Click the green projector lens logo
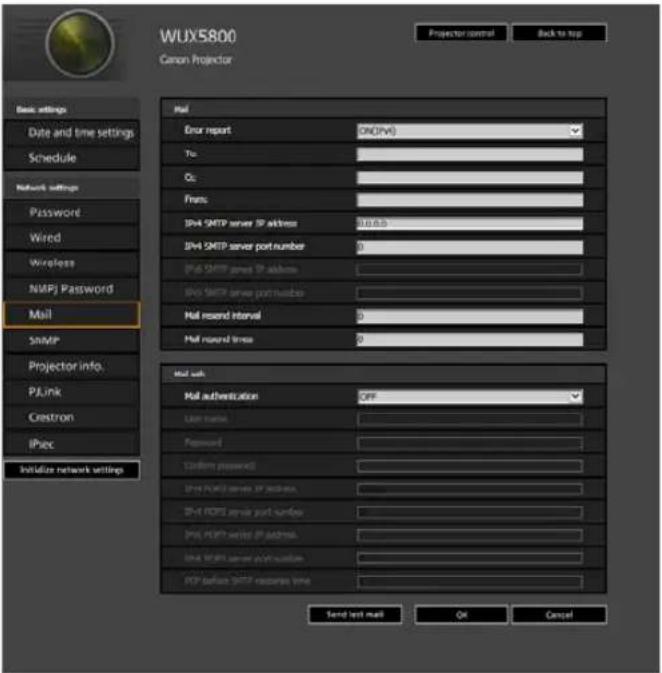 [x=80, y=44]
